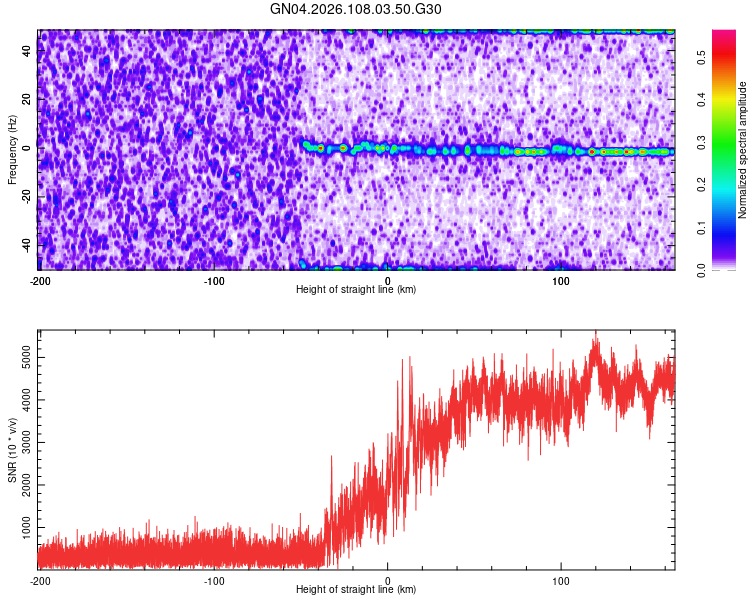Click the 1000 tick on the SNR axis
Viewport: 750px width, 600px height.
(27, 527)
